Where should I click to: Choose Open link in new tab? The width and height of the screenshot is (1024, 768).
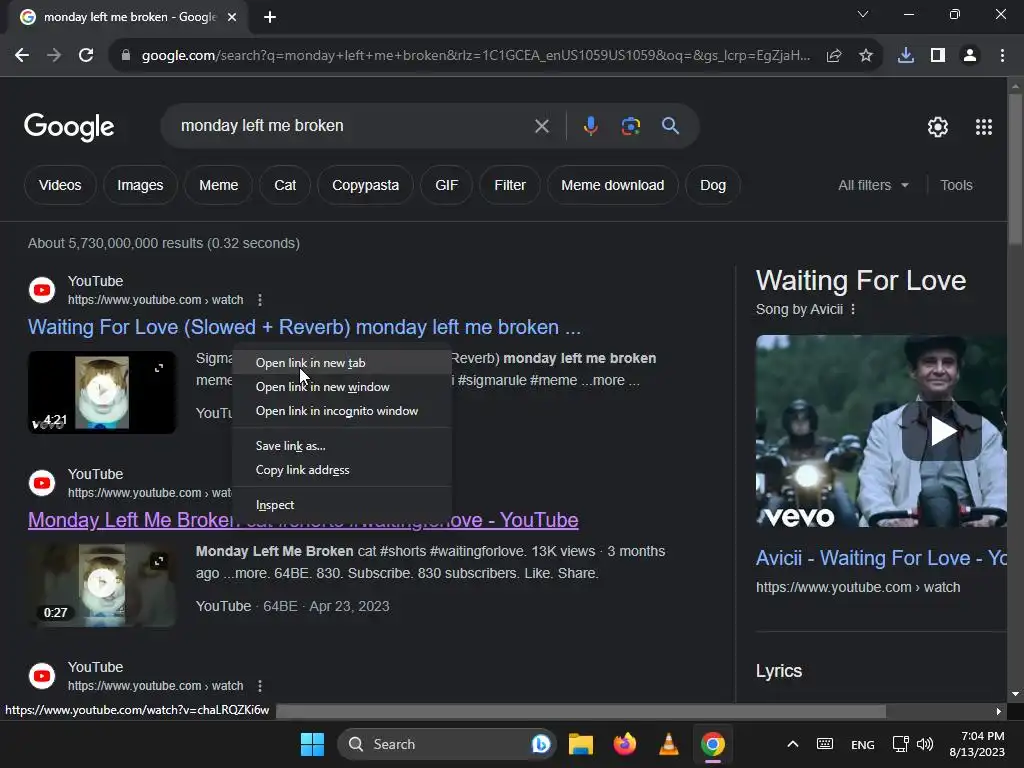click(342, 363)
